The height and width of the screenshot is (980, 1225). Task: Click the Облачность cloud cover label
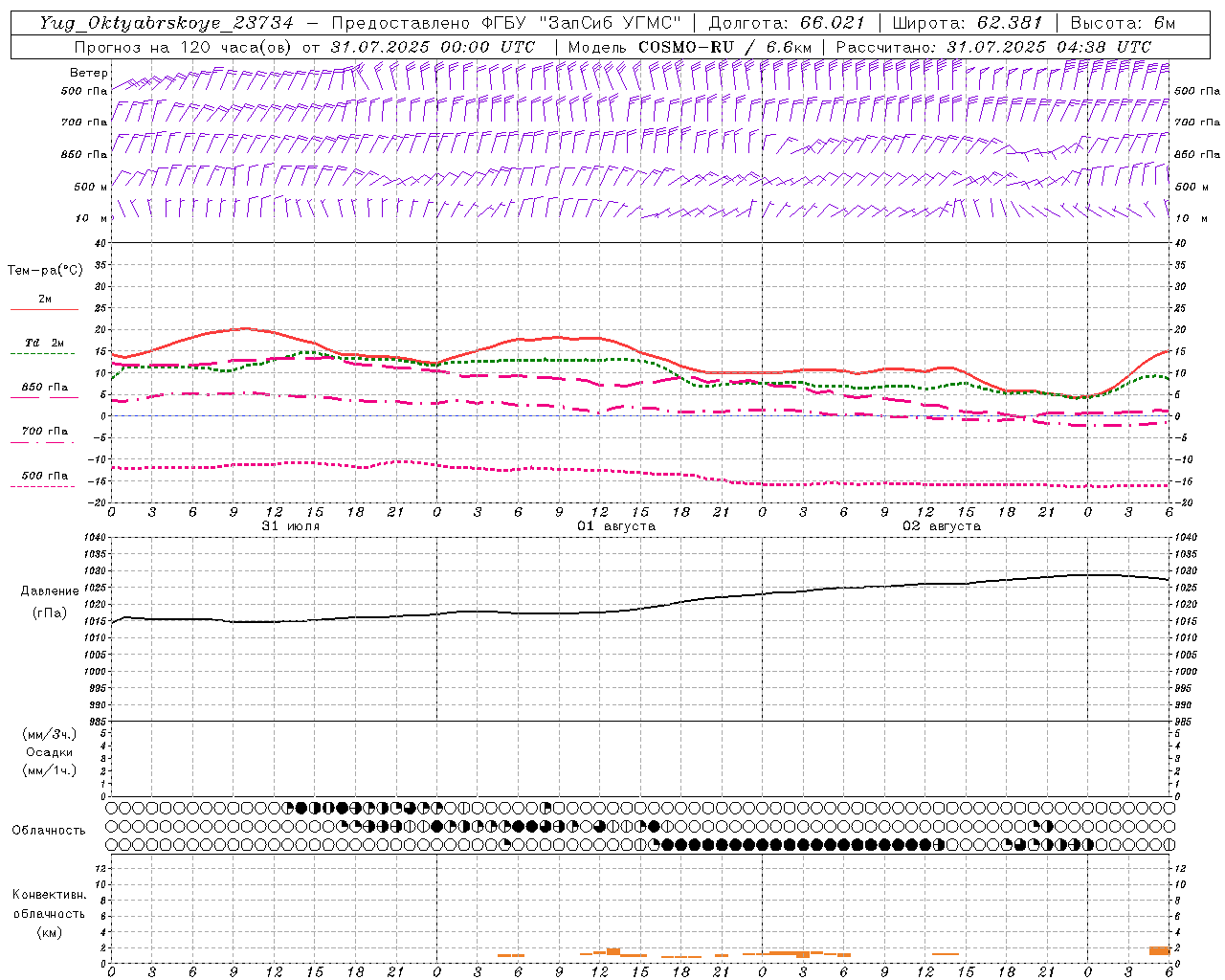[x=49, y=831]
